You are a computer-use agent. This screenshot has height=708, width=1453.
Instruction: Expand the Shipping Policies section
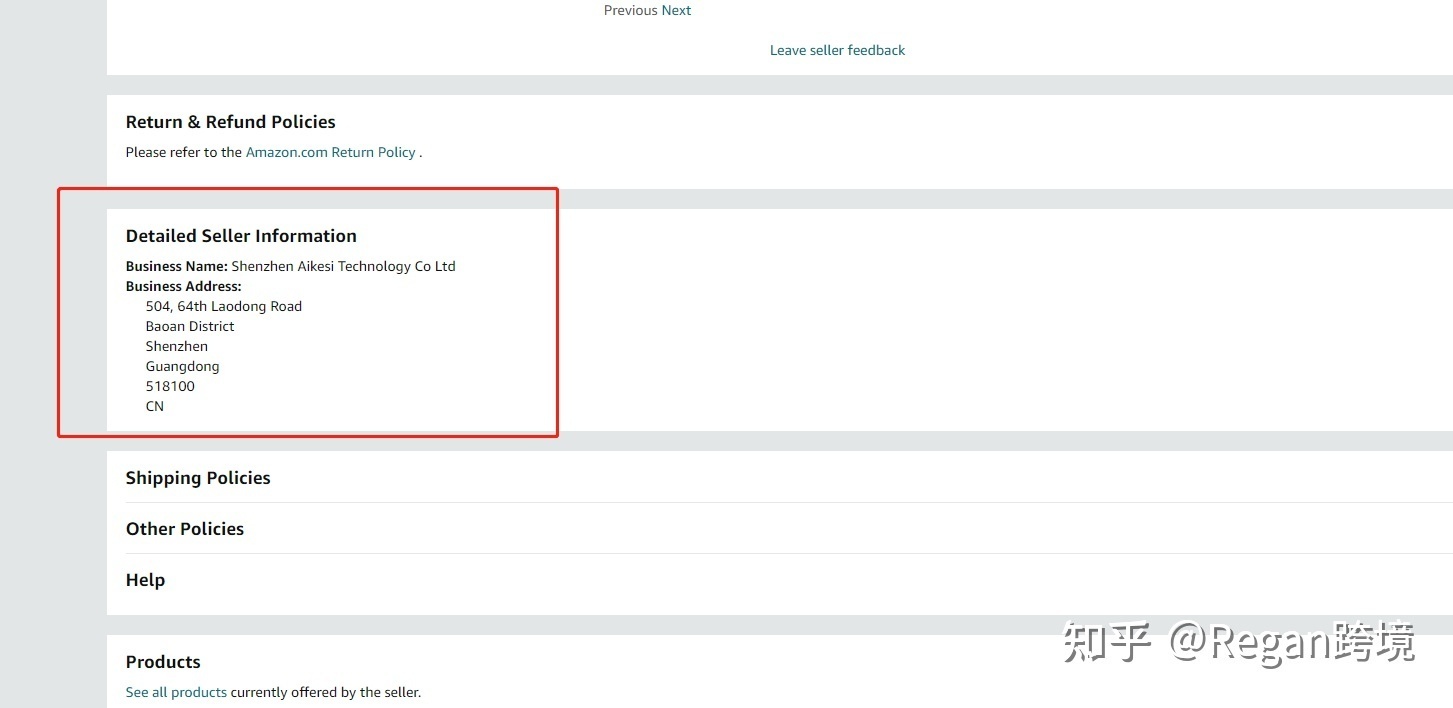198,478
